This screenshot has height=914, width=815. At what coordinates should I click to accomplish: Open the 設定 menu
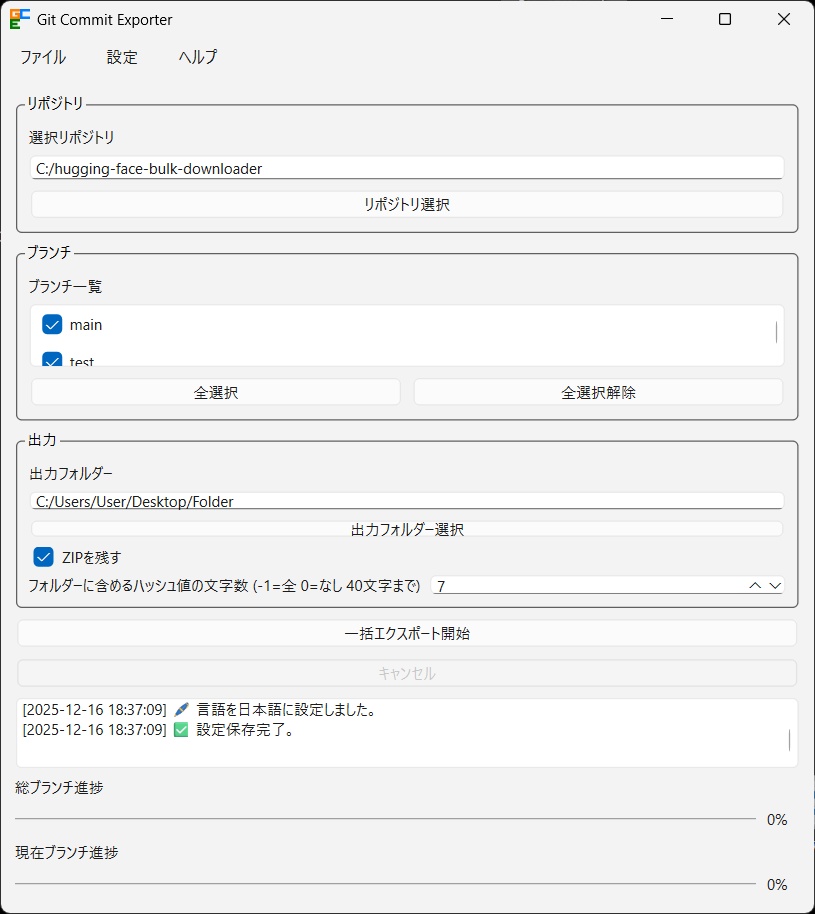[121, 58]
